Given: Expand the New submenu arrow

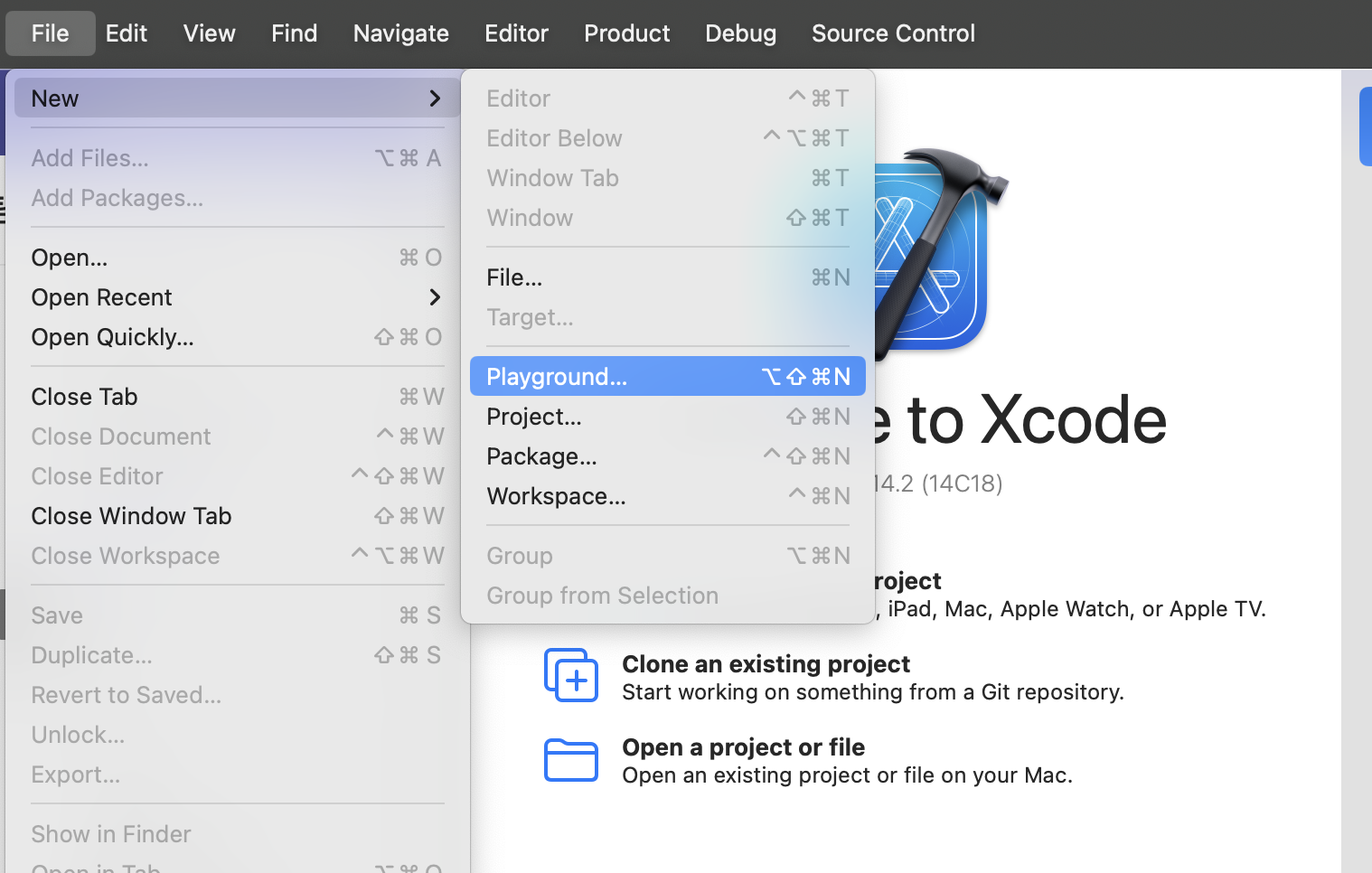Looking at the screenshot, I should [x=435, y=98].
